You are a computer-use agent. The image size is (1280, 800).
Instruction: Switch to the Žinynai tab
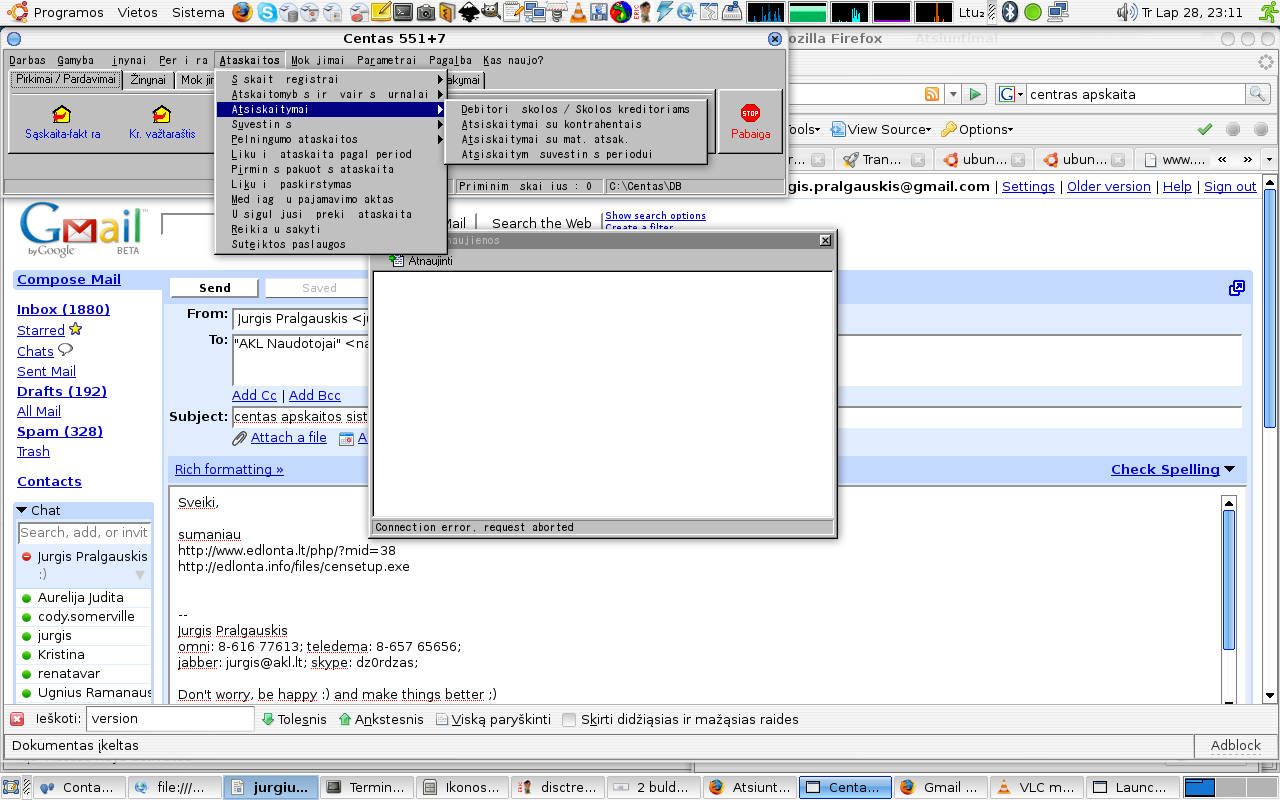point(148,80)
